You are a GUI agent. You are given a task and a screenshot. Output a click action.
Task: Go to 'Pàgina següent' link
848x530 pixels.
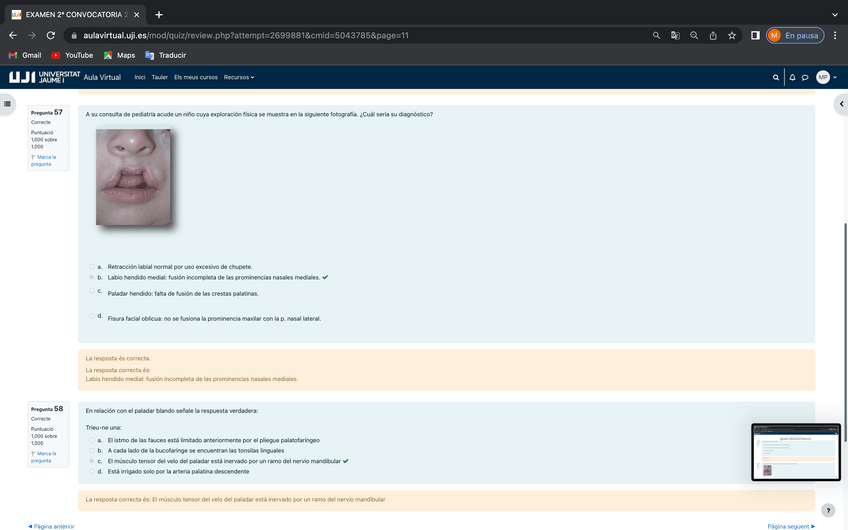(790, 526)
